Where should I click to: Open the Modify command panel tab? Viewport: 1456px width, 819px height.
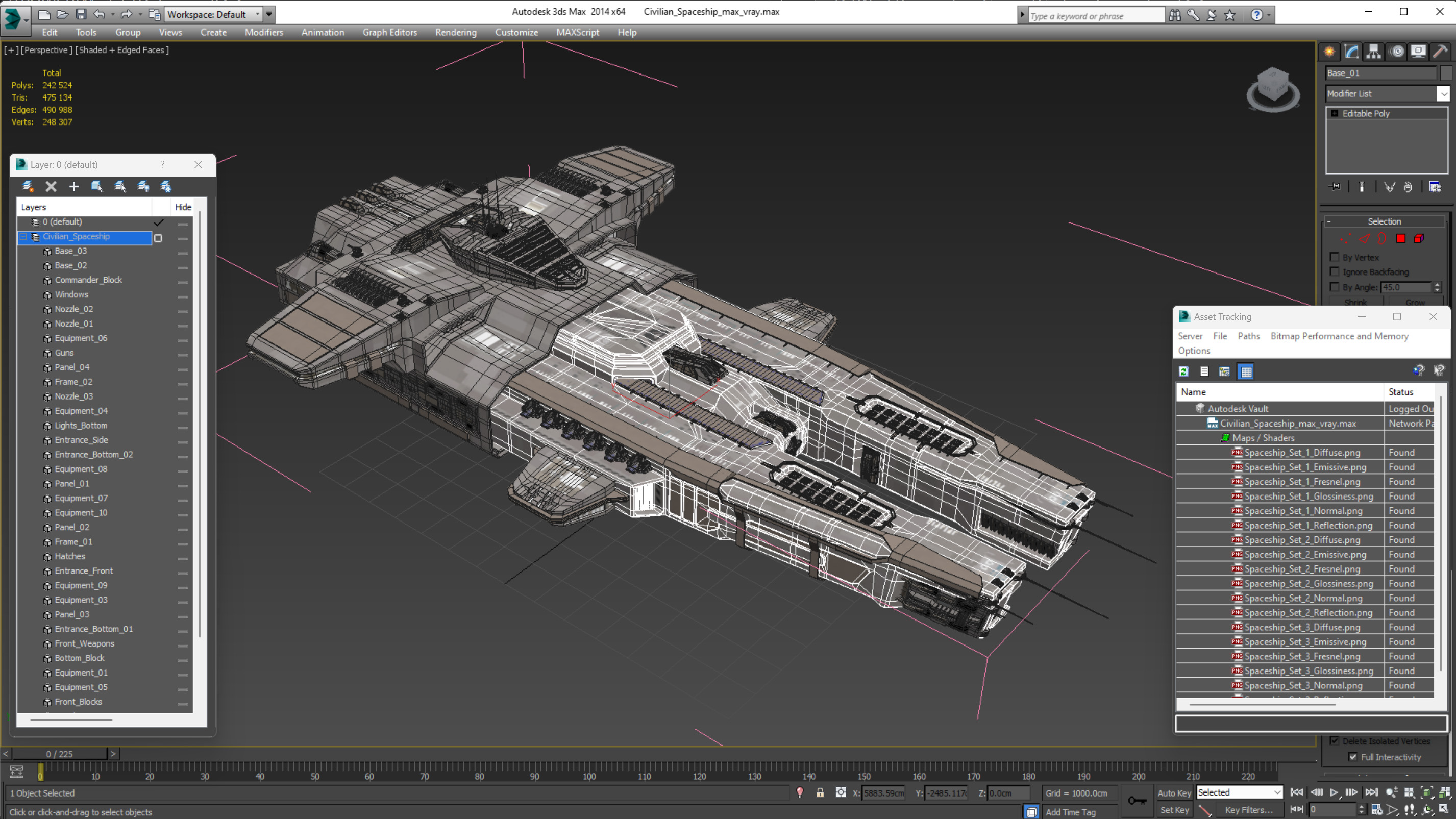[1351, 52]
